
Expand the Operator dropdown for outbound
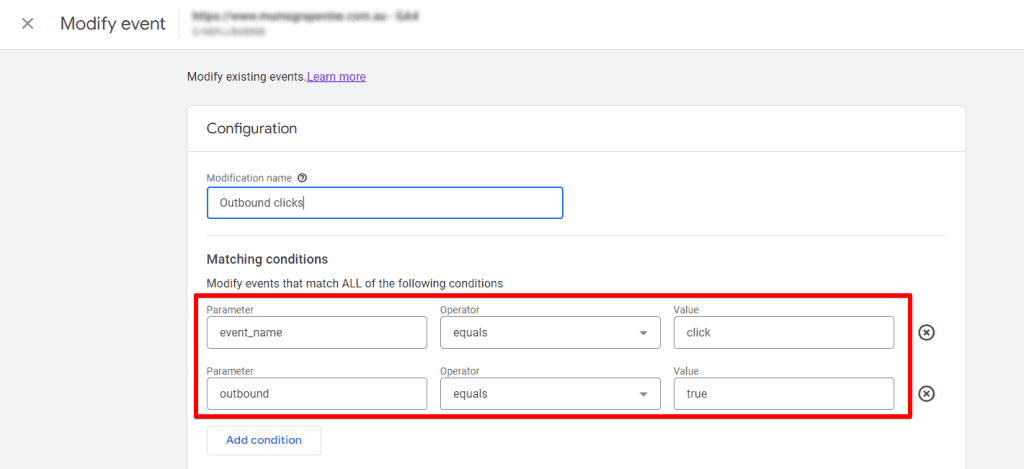550,394
